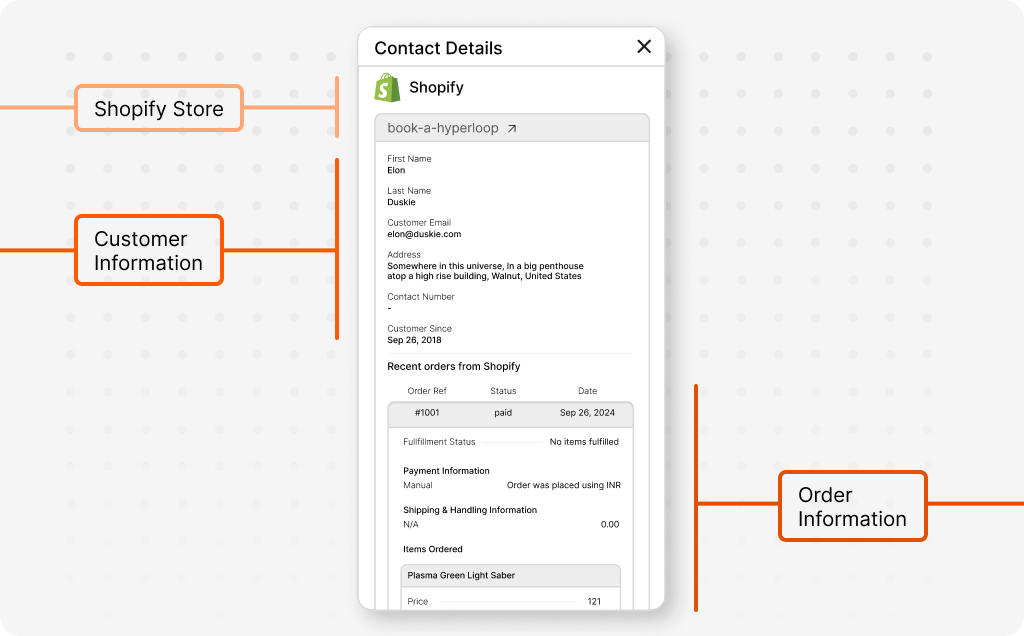Collapse the Plasma Green Light Saber item

point(511,575)
